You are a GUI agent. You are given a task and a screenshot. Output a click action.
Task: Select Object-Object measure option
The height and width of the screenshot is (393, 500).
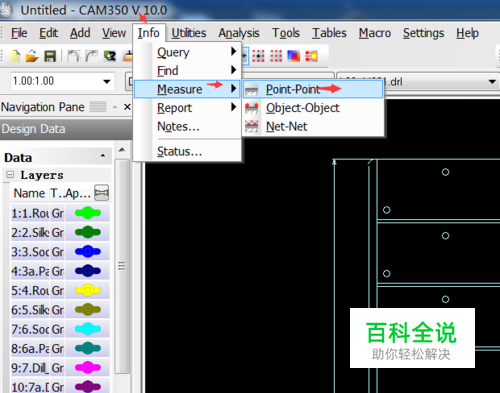pyautogui.click(x=313, y=108)
